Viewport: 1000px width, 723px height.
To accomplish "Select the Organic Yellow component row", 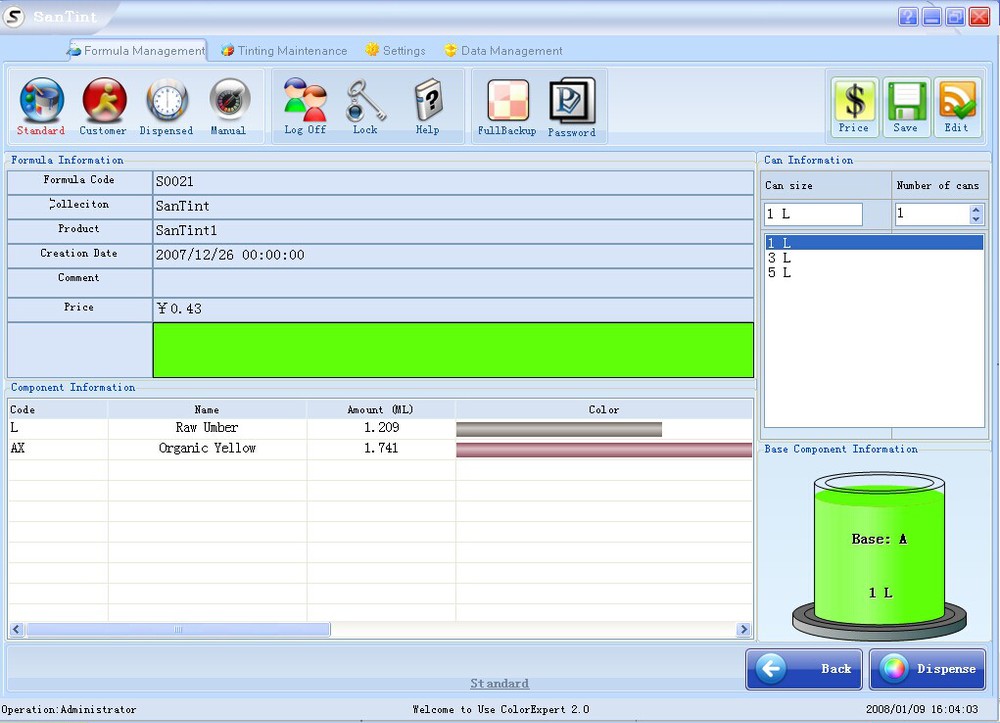I will [x=380, y=449].
